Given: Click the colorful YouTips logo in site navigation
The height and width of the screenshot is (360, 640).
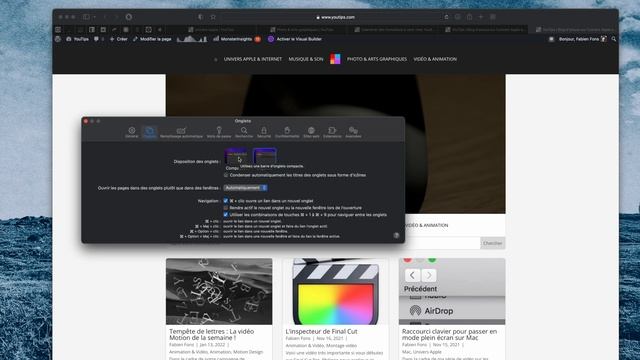Looking at the screenshot, I should point(335,59).
